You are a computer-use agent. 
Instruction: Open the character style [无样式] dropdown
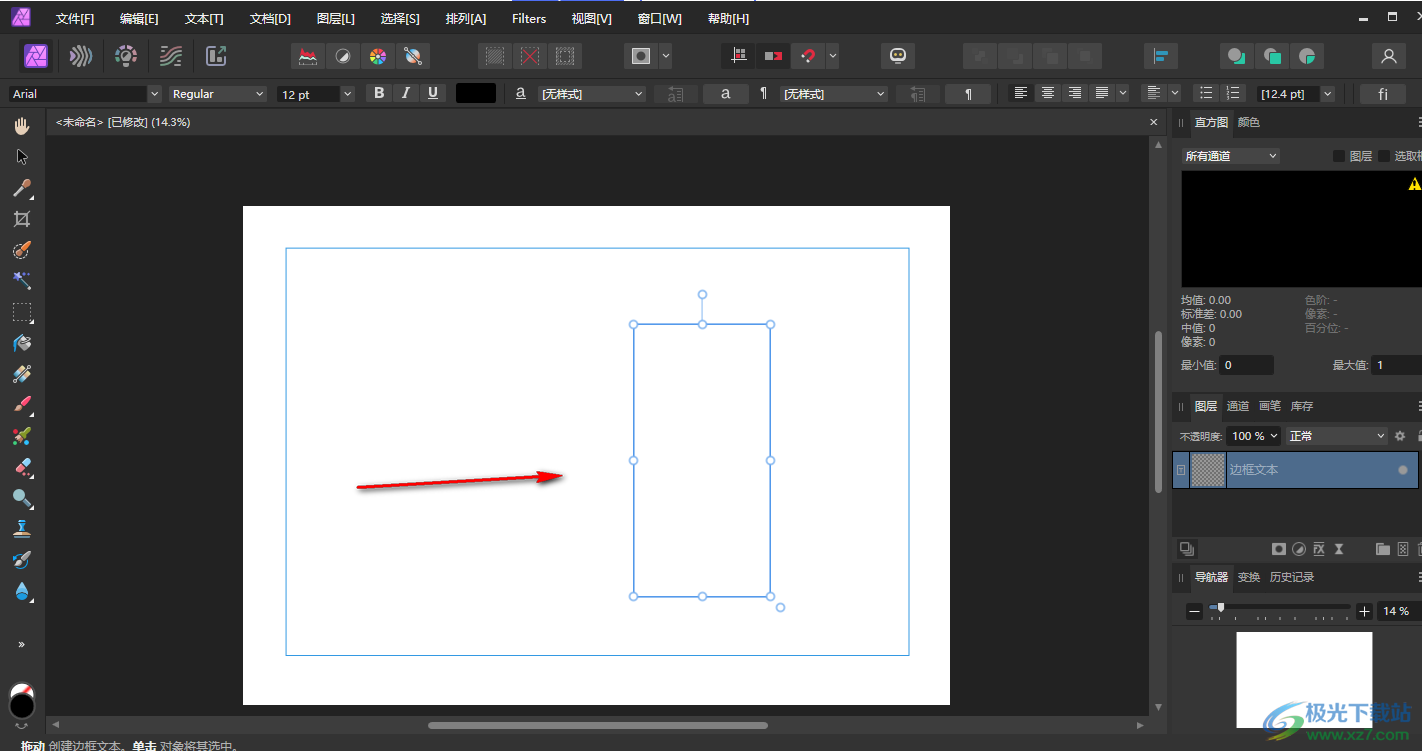click(593, 94)
